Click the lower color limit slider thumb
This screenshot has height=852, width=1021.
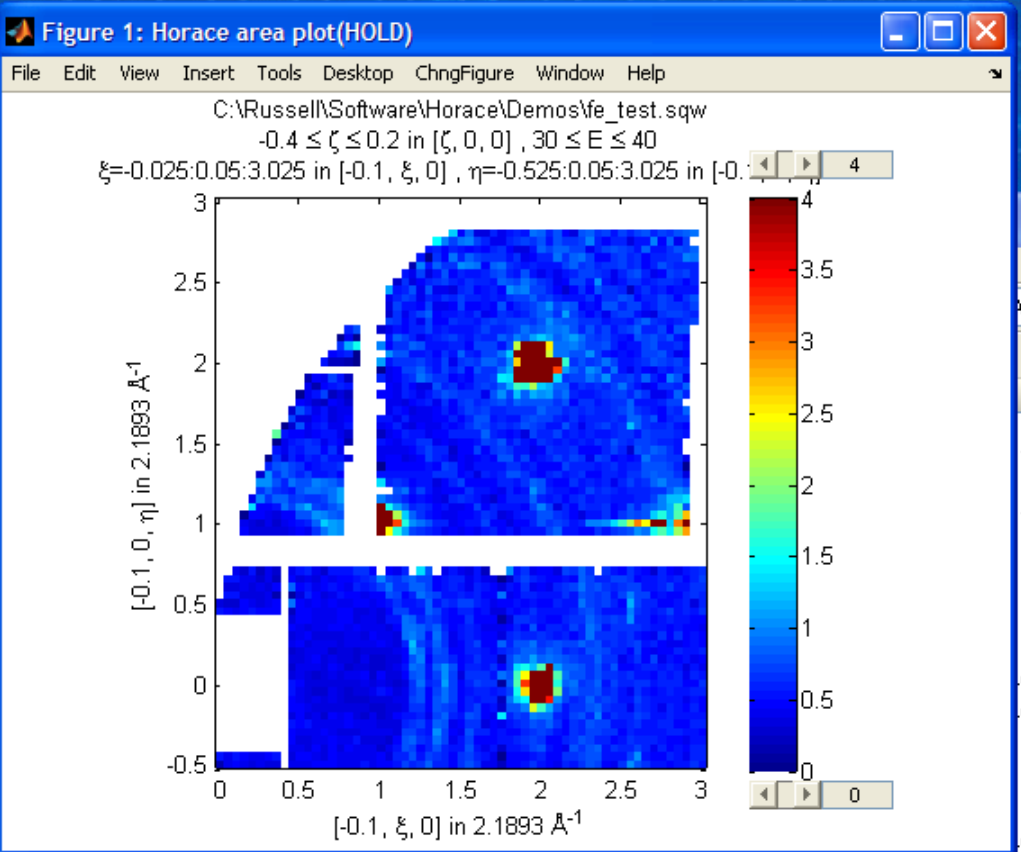(785, 795)
